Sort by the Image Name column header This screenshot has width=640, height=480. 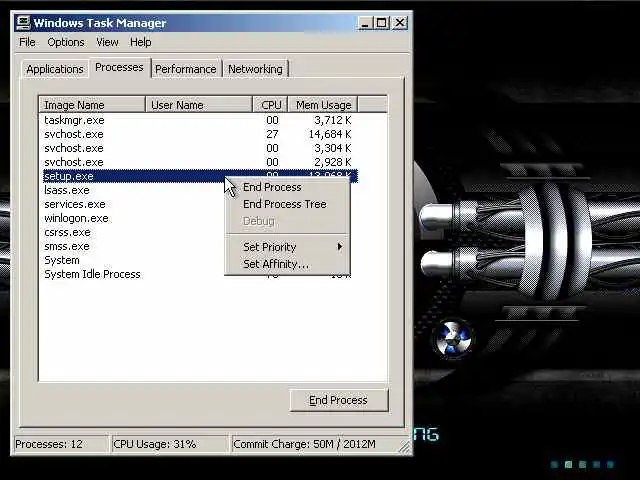click(x=92, y=105)
